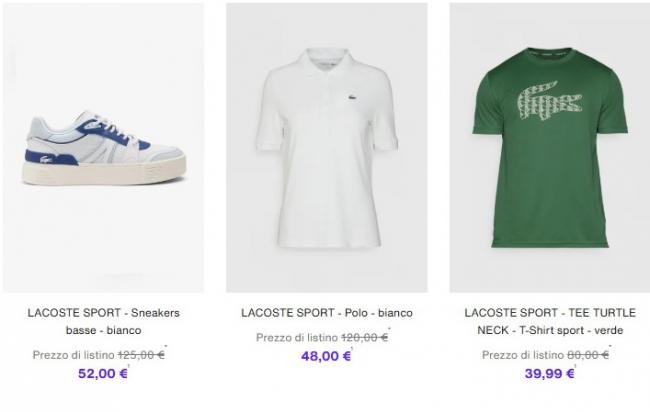The image size is (650, 412).
Task: Select 'LACOSTE SPORT - Sneakers basse - bianco' title
Action: (103, 321)
